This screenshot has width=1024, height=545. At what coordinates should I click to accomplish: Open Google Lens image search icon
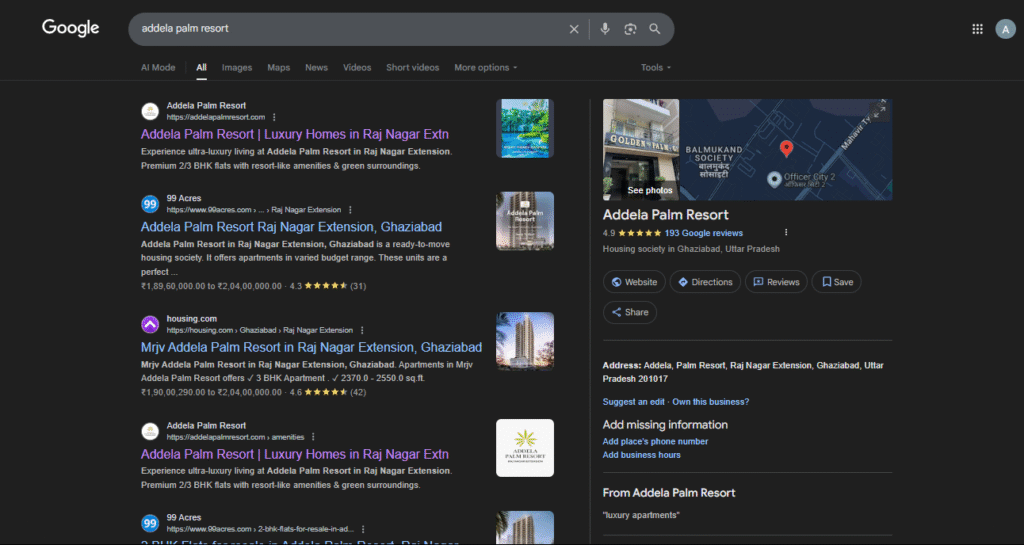click(x=630, y=29)
